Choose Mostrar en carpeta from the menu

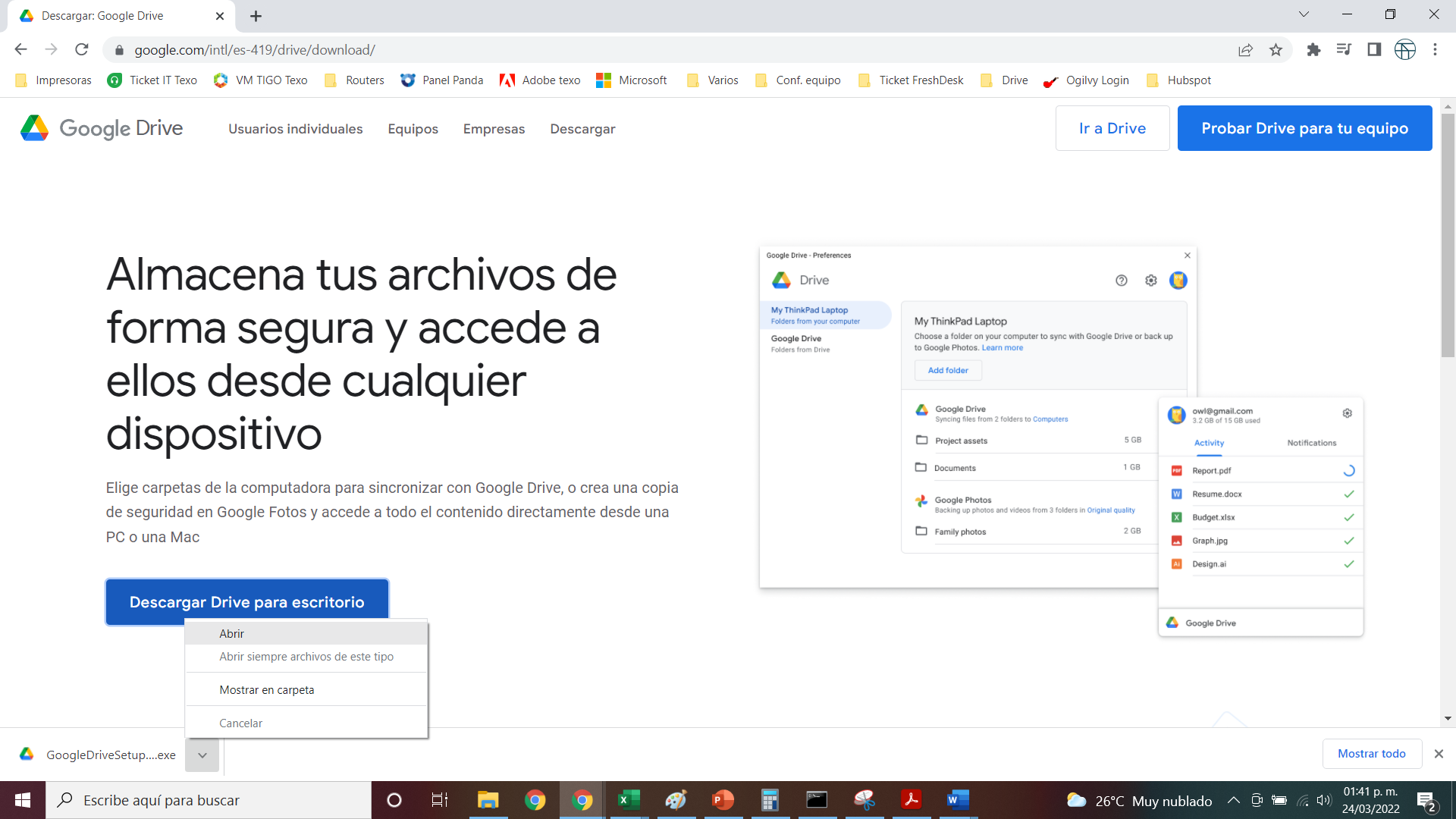267,690
